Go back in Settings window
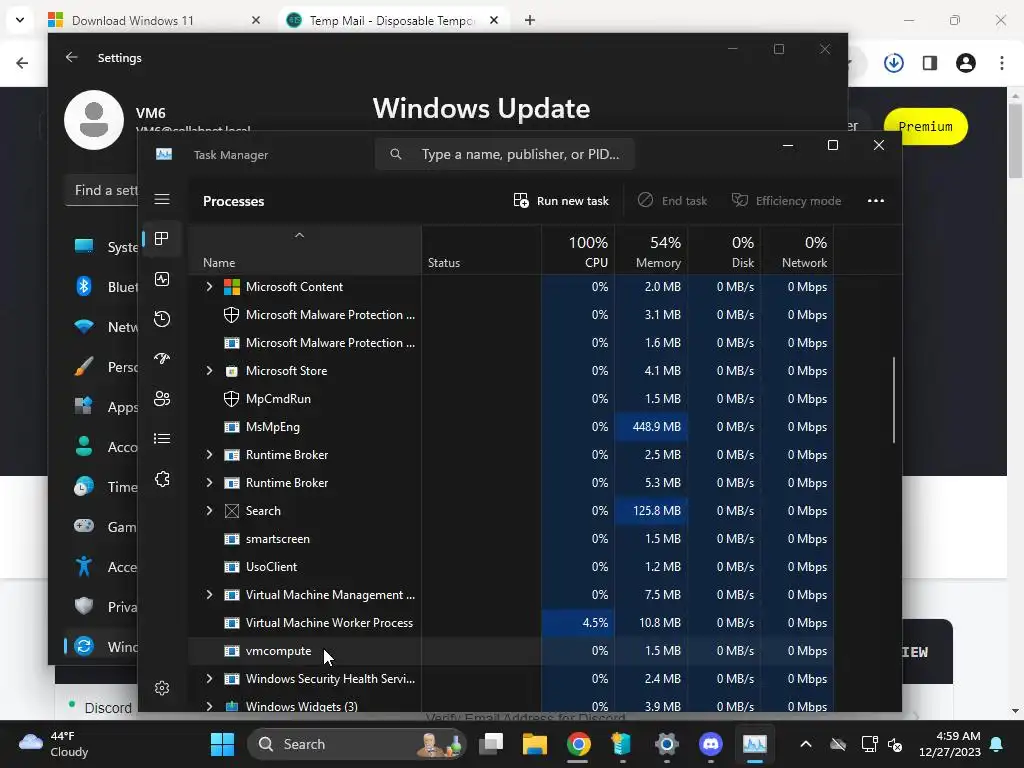 [71, 57]
